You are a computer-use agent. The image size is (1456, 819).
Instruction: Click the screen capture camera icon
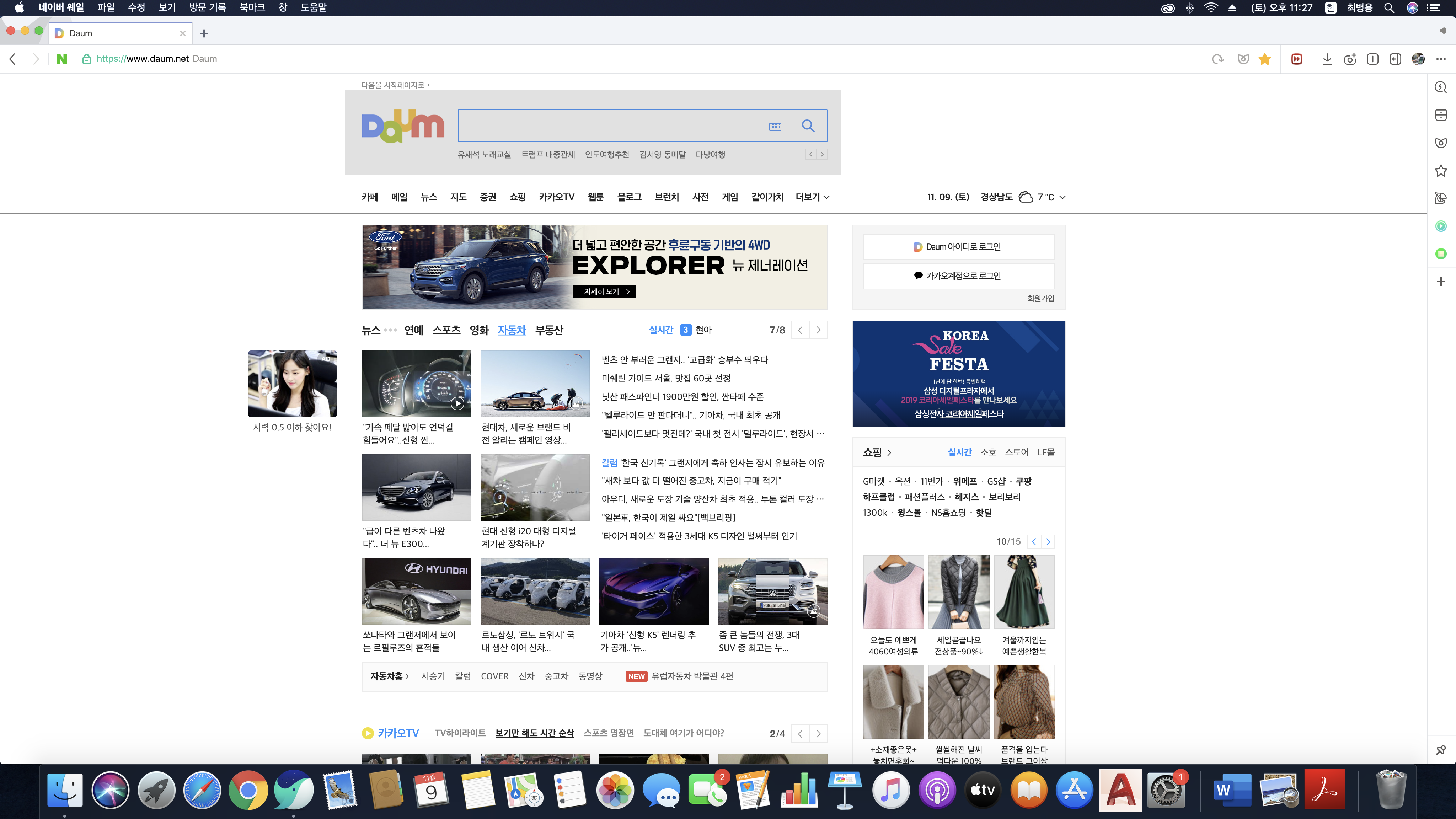[1350, 59]
